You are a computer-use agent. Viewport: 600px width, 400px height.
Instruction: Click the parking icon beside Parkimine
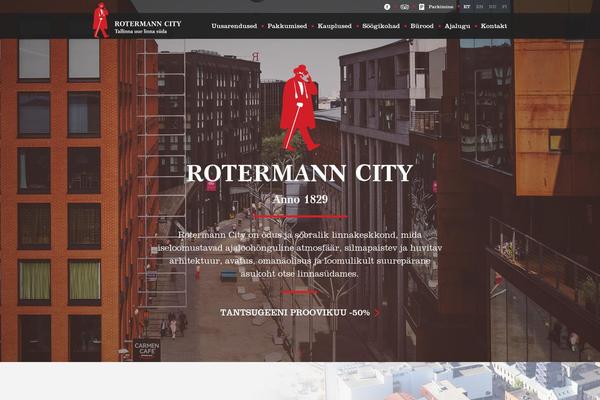422,7
